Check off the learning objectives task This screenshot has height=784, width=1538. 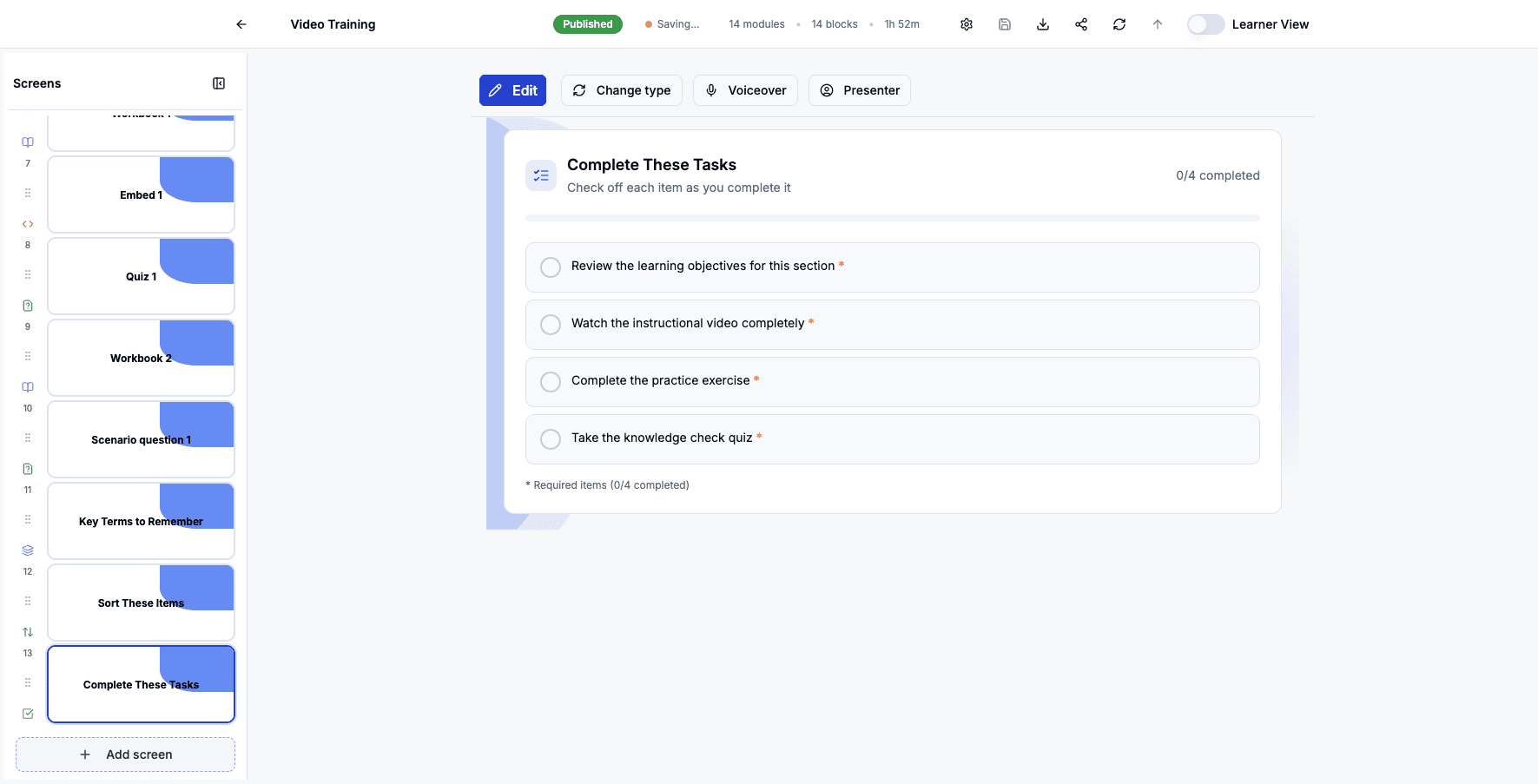551,267
